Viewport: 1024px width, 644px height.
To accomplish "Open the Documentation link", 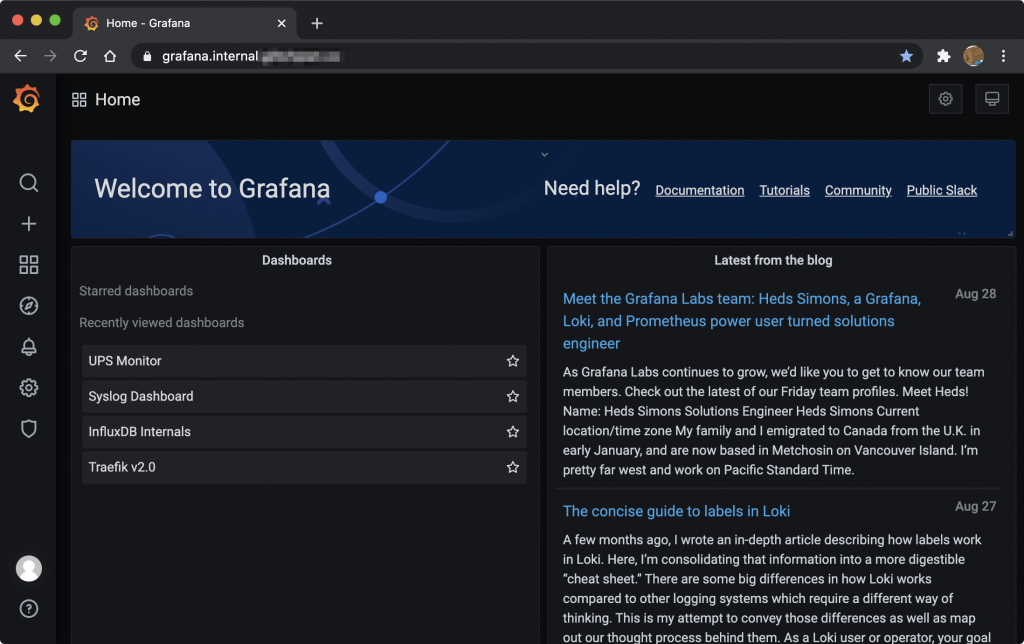I will [x=699, y=190].
